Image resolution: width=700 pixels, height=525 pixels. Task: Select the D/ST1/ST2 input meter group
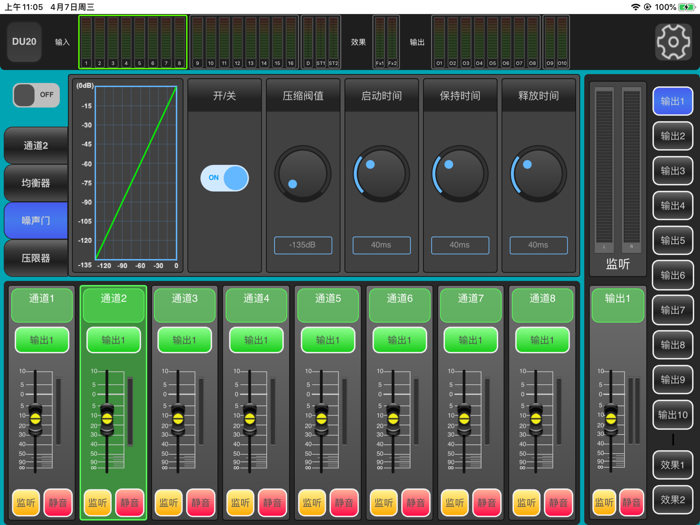[x=321, y=42]
